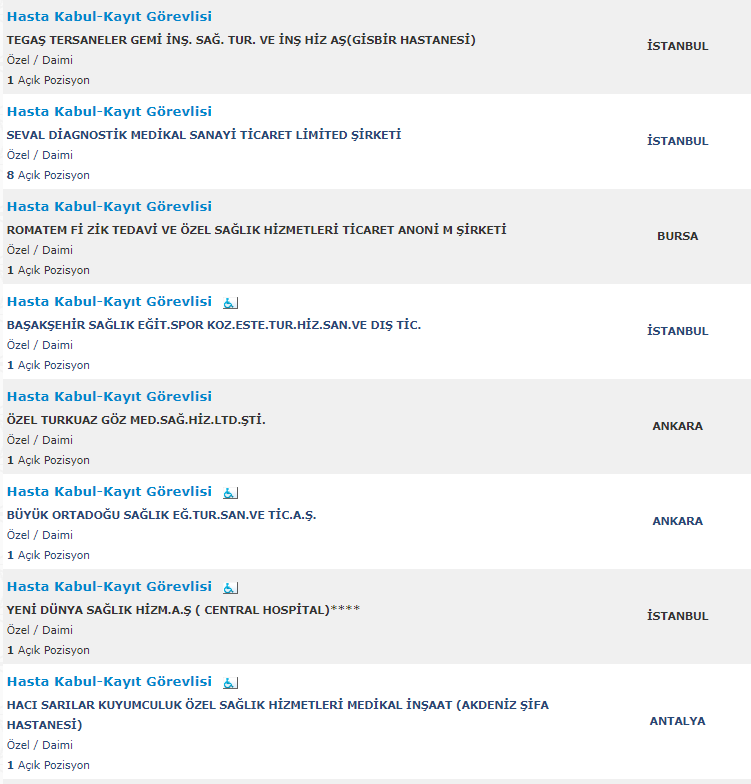
Task: Open the Büyük Ortadoğu Sağlık job title link
Action: [109, 492]
